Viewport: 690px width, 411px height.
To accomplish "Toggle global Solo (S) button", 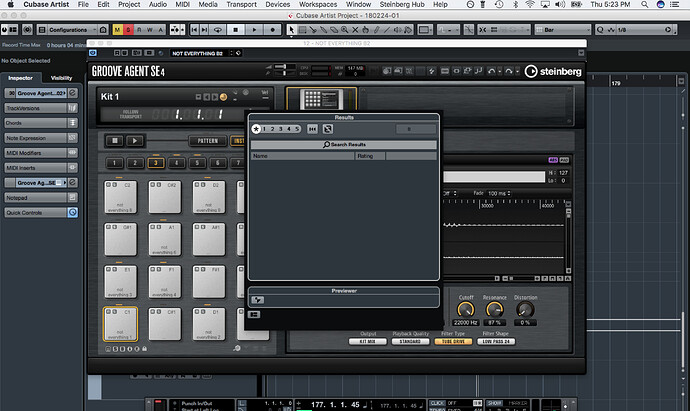I will (x=128, y=30).
